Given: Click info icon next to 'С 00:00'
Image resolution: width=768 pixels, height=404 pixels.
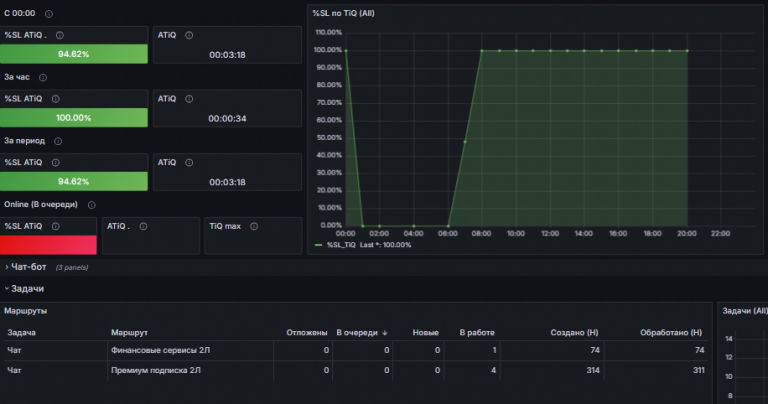Looking at the screenshot, I should tap(48, 14).
